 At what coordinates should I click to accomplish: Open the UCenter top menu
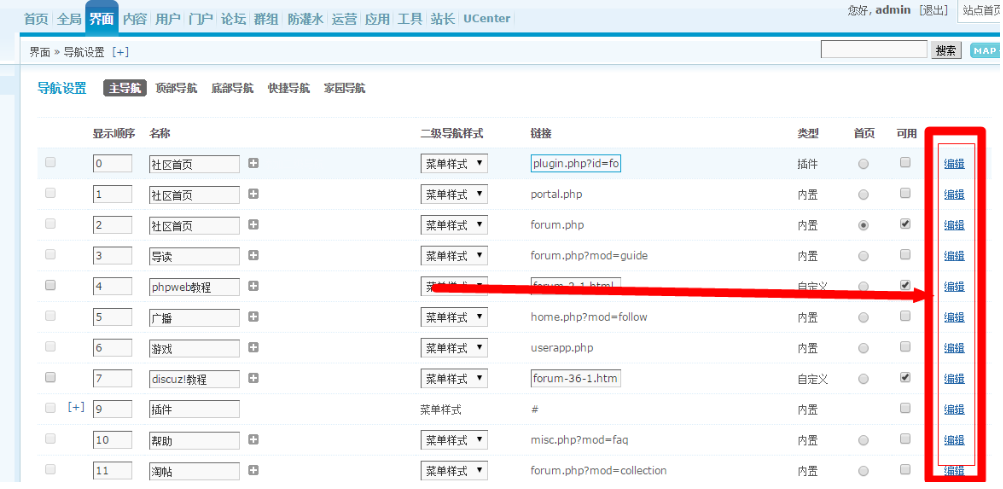tap(487, 19)
